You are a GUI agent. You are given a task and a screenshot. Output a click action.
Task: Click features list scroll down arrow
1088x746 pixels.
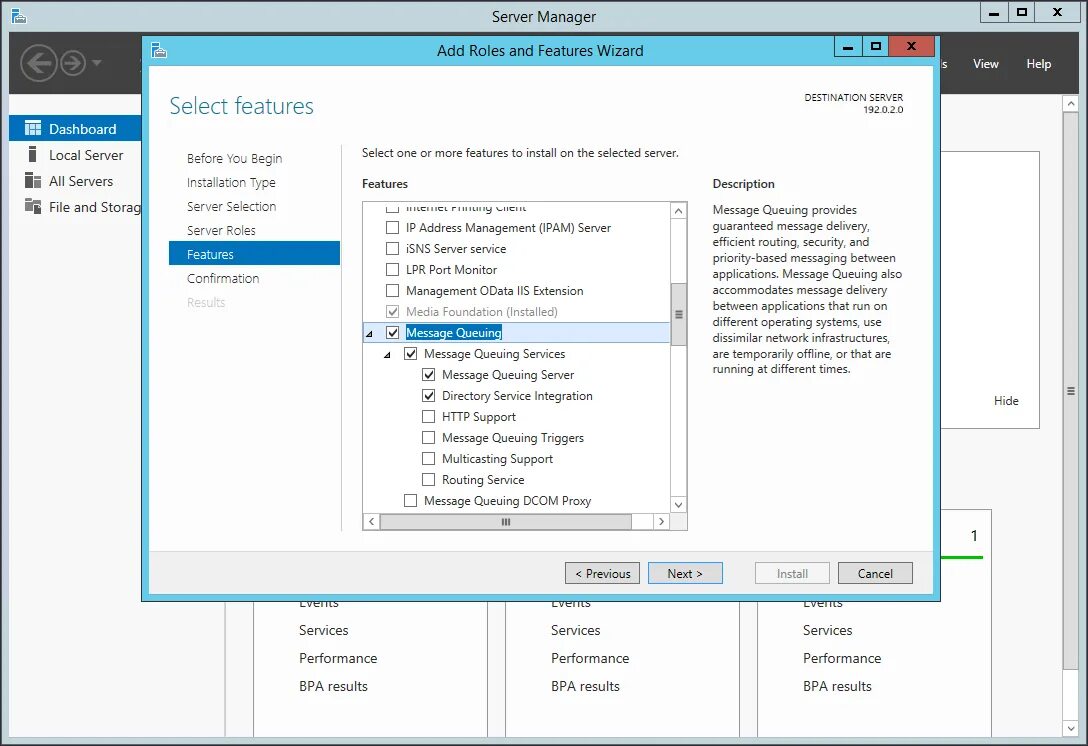pyautogui.click(x=679, y=505)
